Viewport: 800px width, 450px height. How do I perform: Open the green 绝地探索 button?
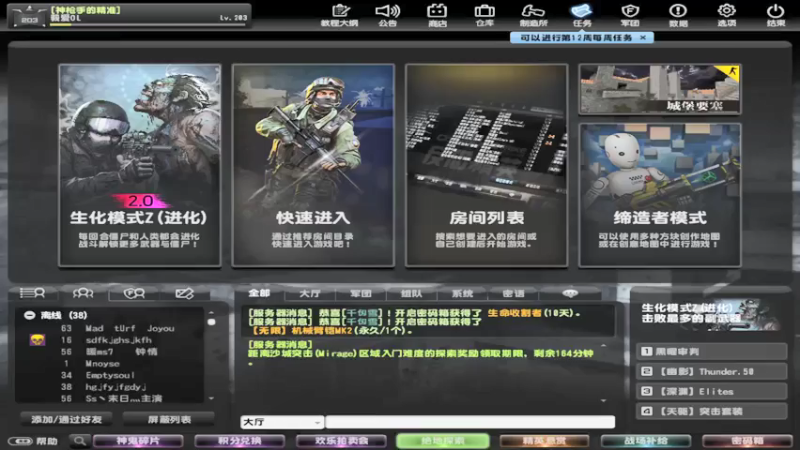442,441
